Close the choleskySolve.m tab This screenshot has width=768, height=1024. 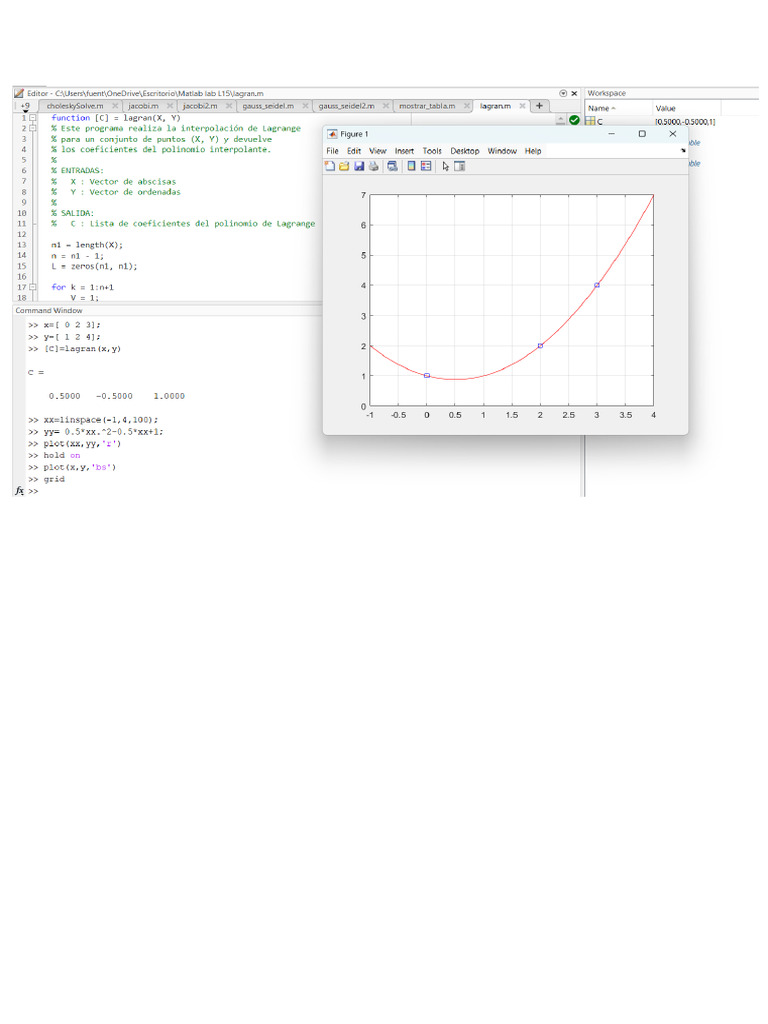point(115,105)
